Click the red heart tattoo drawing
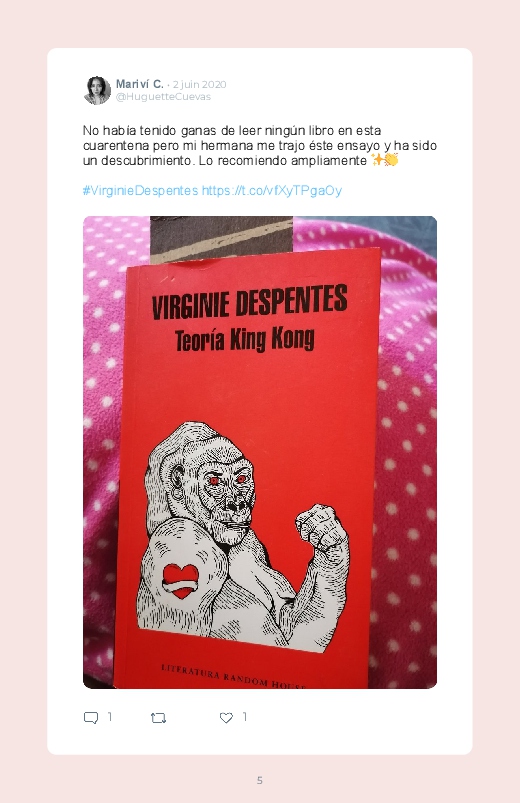This screenshot has height=803, width=520. 180,581
